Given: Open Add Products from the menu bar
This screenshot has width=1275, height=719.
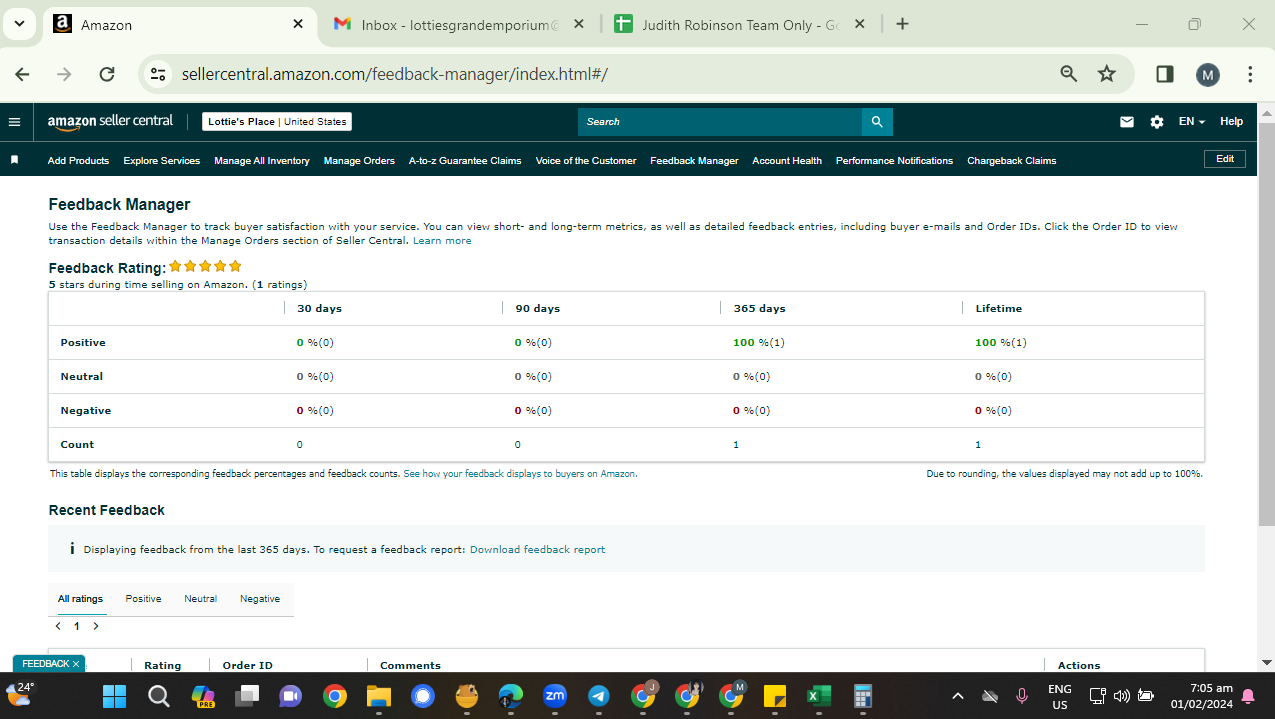Looking at the screenshot, I should (x=78, y=160).
